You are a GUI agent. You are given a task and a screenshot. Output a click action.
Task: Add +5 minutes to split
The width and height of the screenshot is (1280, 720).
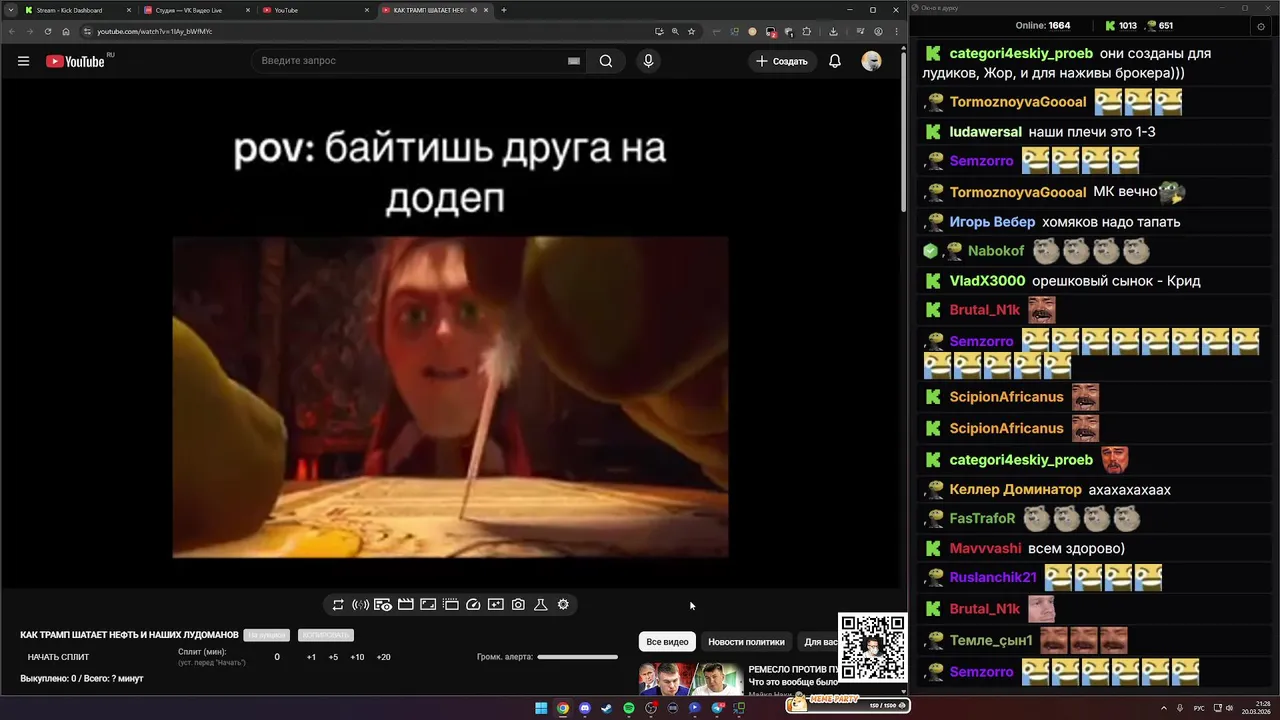[333, 657]
